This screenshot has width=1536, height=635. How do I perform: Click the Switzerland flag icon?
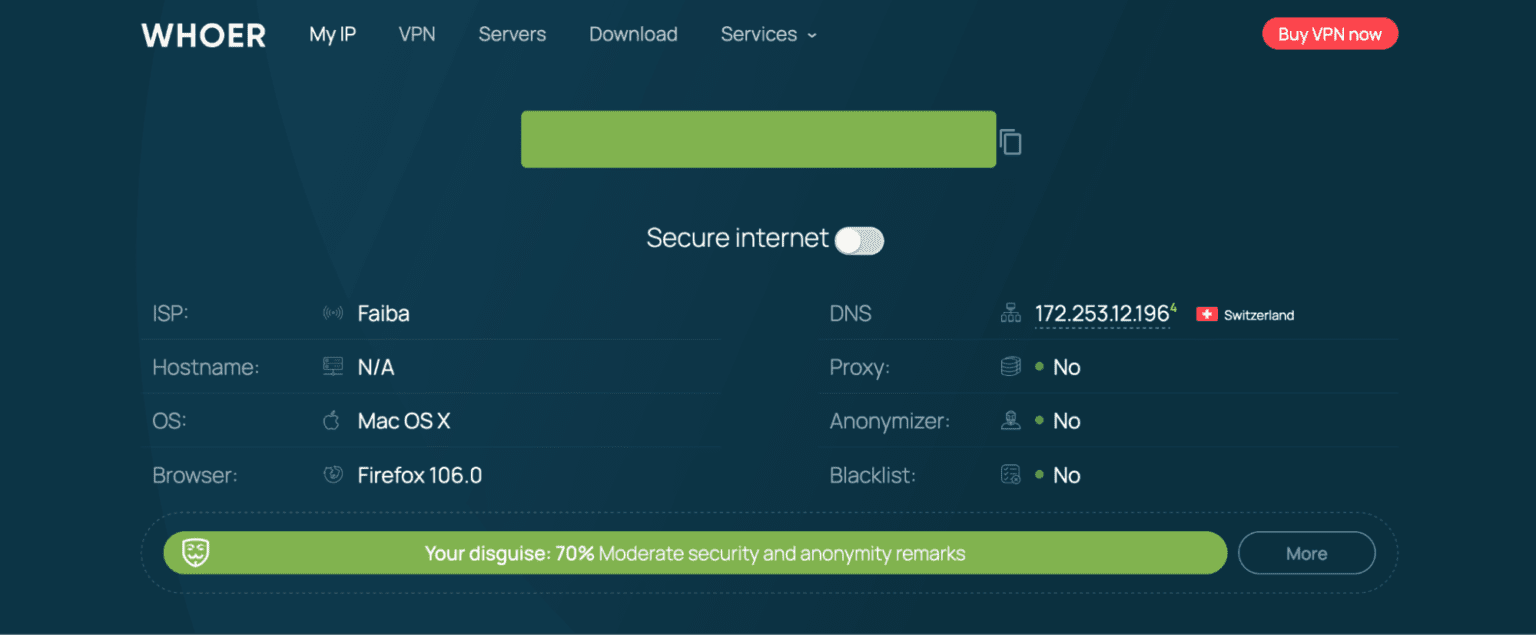click(1206, 314)
